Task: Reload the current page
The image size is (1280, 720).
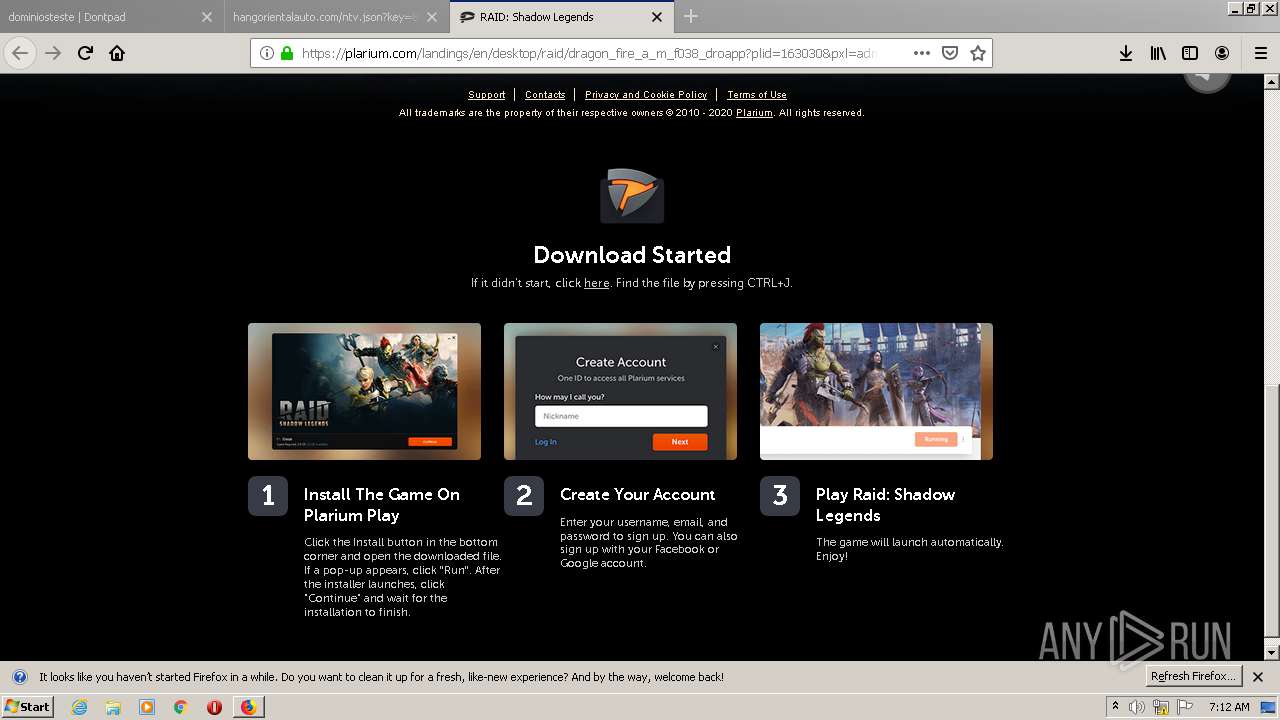Action: [85, 53]
